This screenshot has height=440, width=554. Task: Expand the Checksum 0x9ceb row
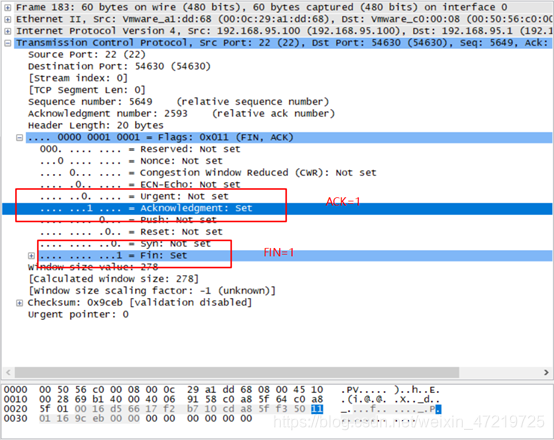[x=19, y=303]
